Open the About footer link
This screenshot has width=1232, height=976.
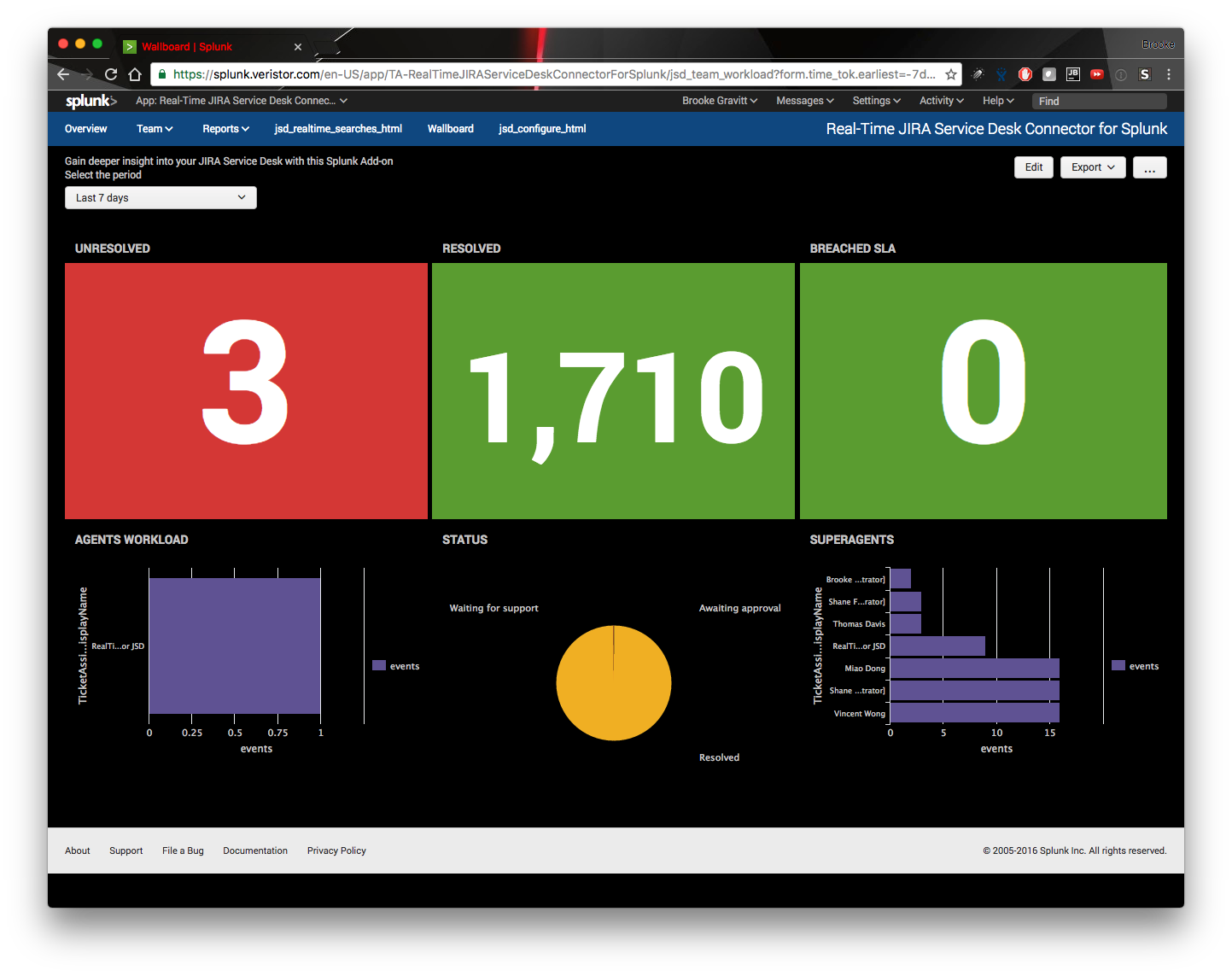click(x=78, y=850)
